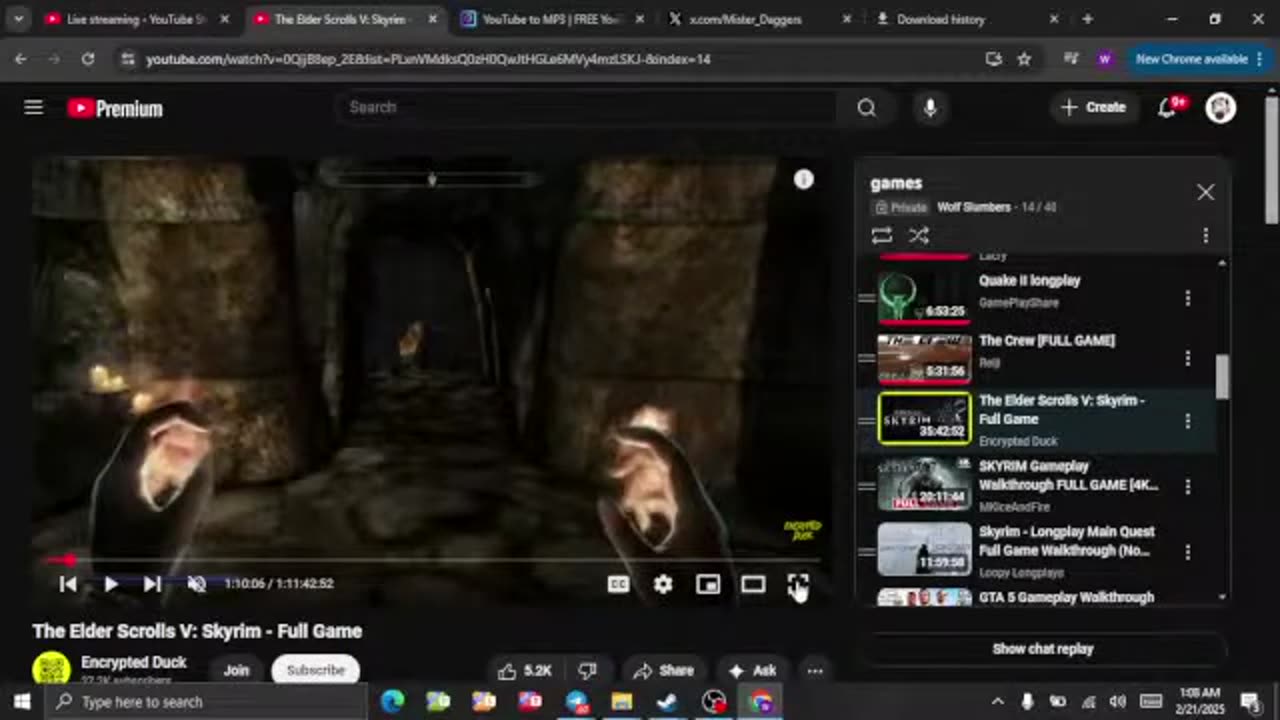Open the Windows Start menu
1280x720 pixels.
pyautogui.click(x=22, y=701)
